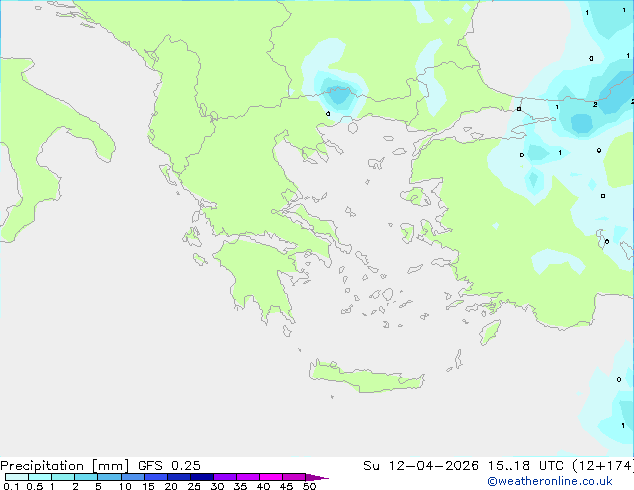This screenshot has height=490, width=634.
Task: Click the 'GFS 0.25' model label
Action: click(x=169, y=466)
